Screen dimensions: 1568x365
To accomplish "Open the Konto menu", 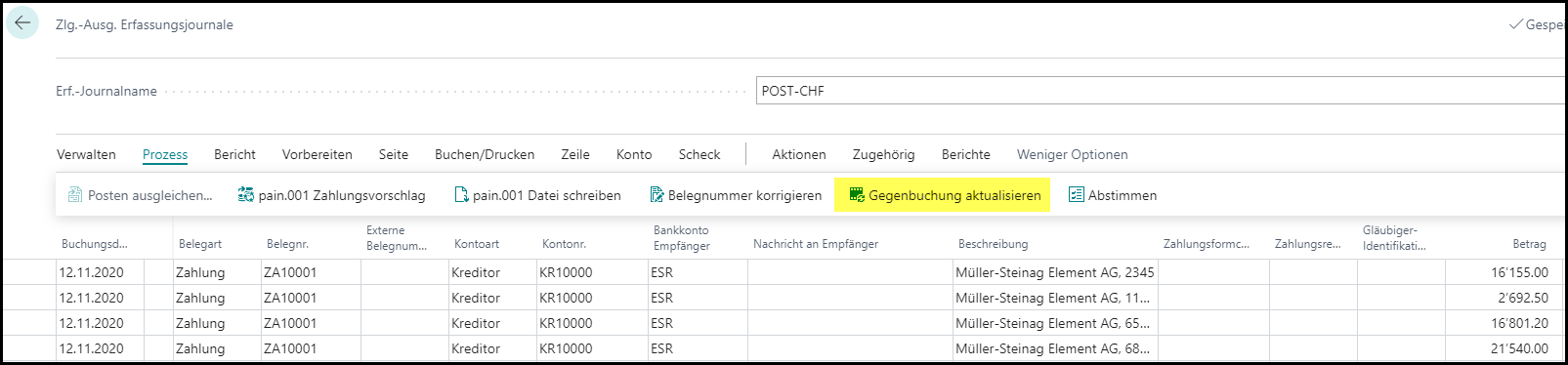I will 634,154.
